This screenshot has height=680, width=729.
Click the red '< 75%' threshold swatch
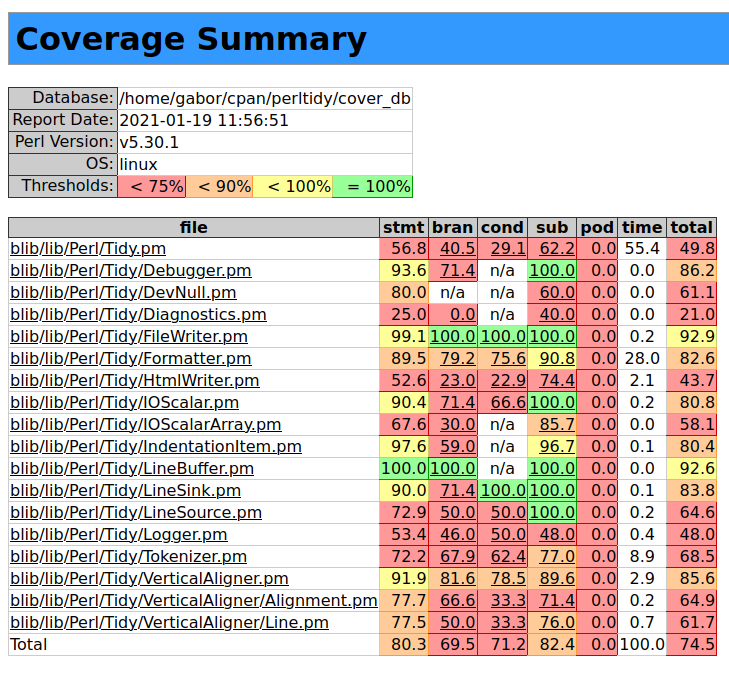point(151,187)
